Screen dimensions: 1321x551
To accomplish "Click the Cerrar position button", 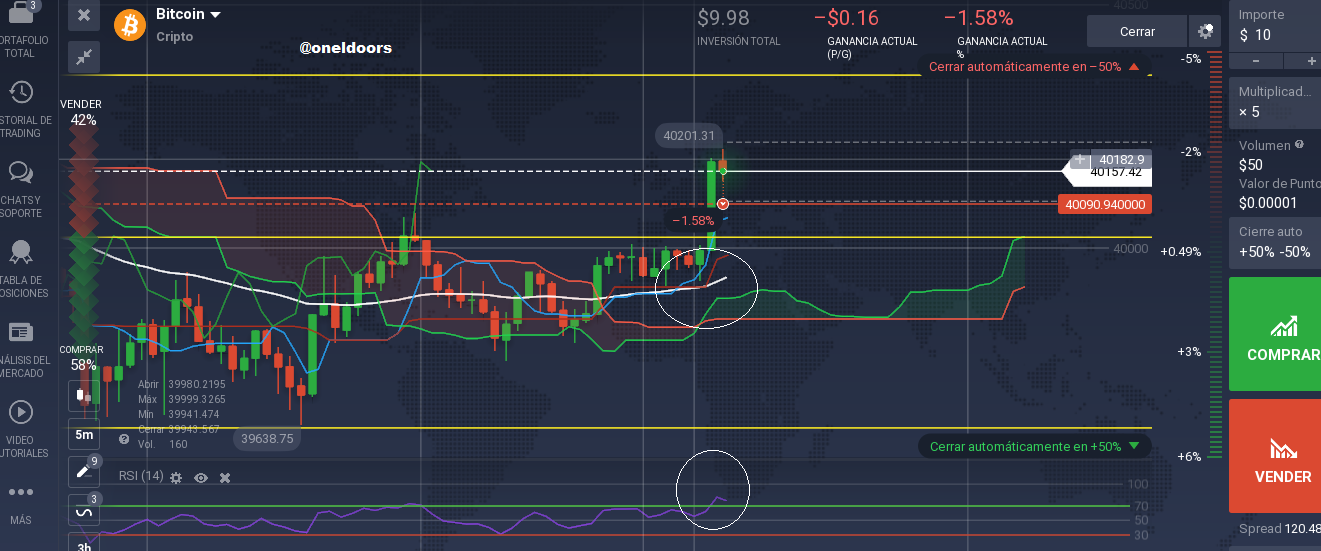I will pos(1137,31).
